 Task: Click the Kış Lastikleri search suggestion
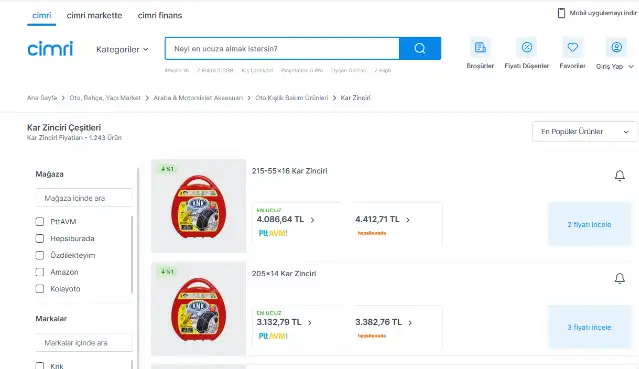[x=257, y=71]
